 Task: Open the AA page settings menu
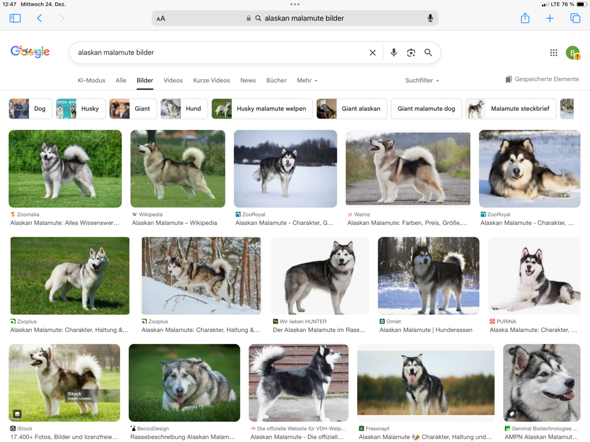161,18
